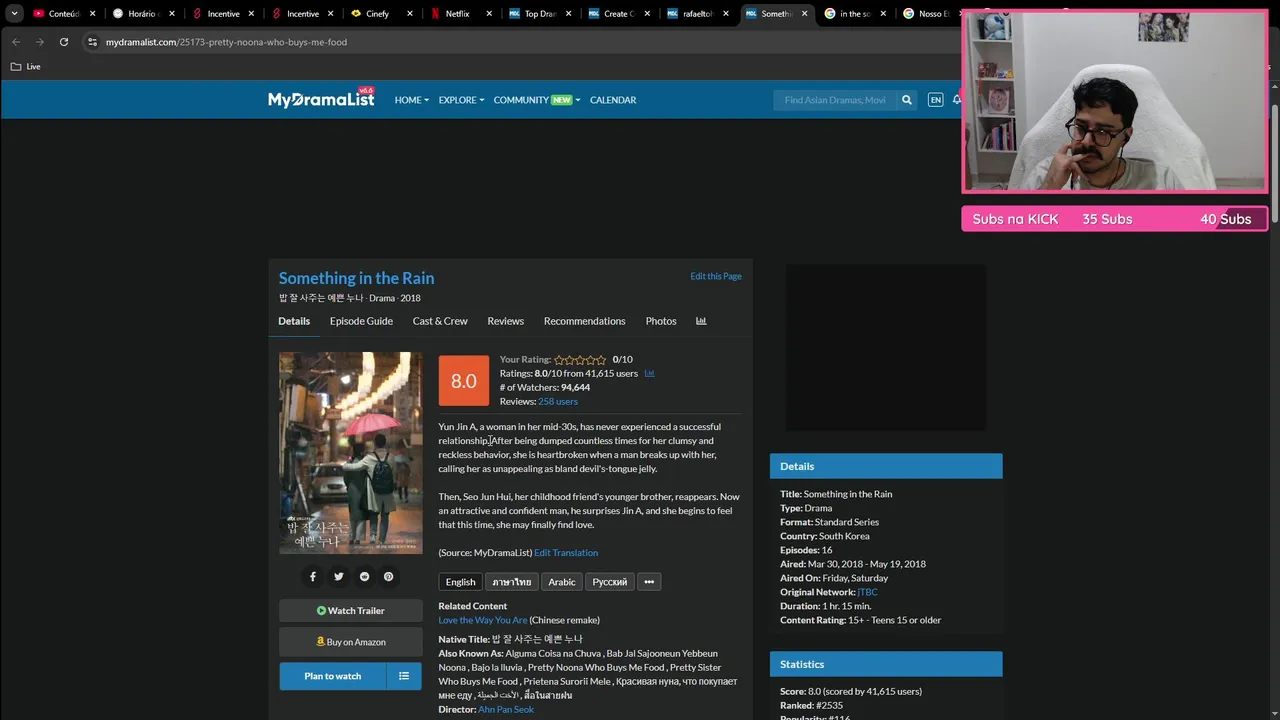Go forward with the browser forward arrow
The height and width of the screenshot is (720, 1280).
(40, 42)
